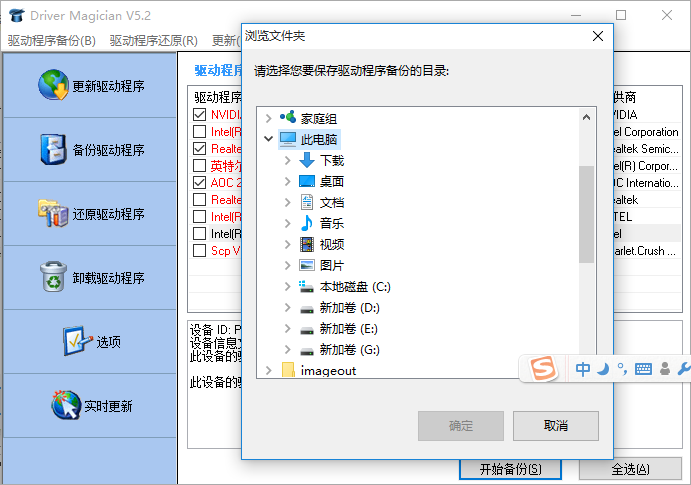Click the This PC monitor icon (此电脑)
The width and height of the screenshot is (691, 485).
click(x=288, y=139)
